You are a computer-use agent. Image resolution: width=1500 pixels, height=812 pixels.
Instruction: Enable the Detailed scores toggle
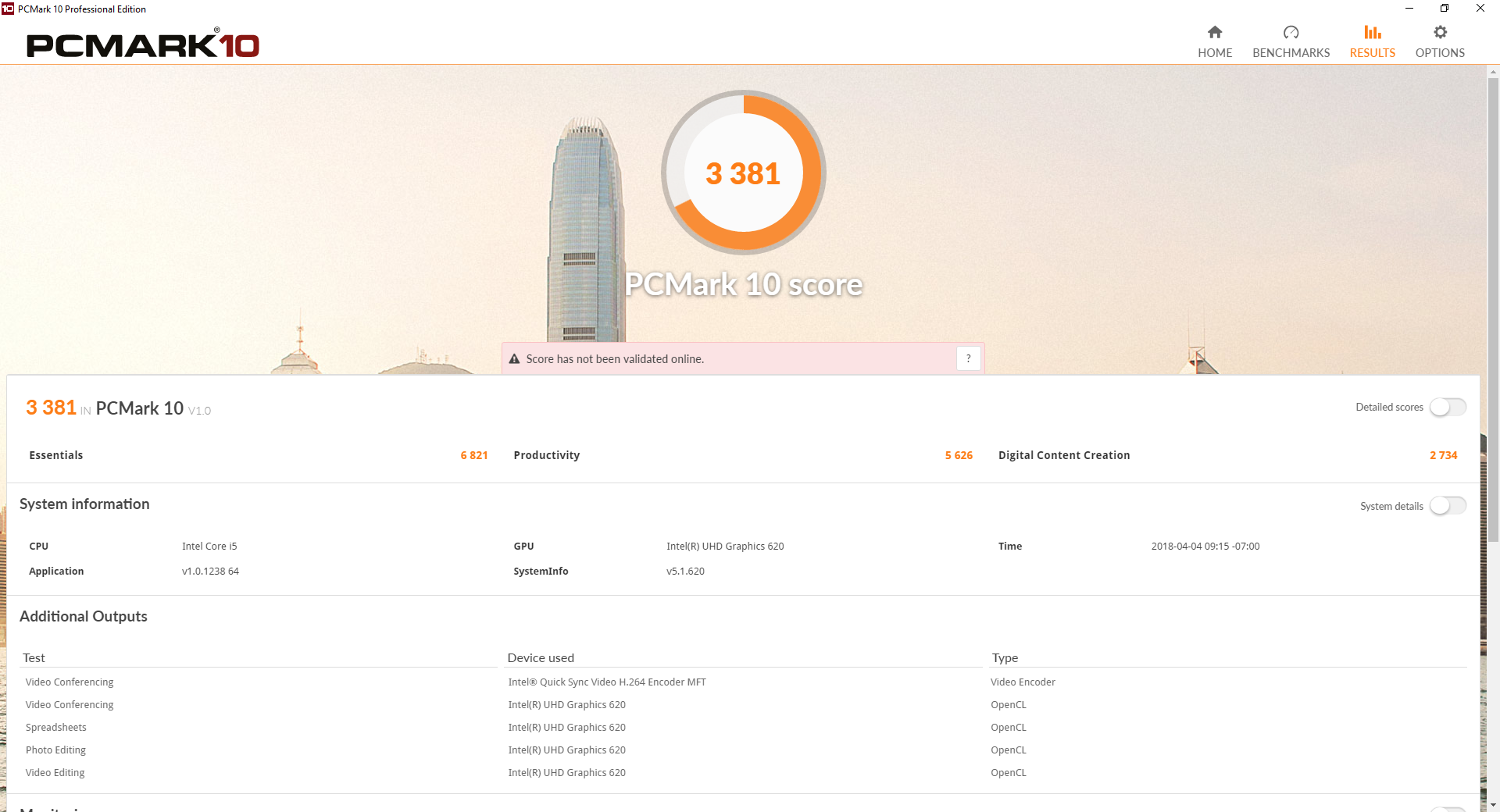pyautogui.click(x=1448, y=408)
